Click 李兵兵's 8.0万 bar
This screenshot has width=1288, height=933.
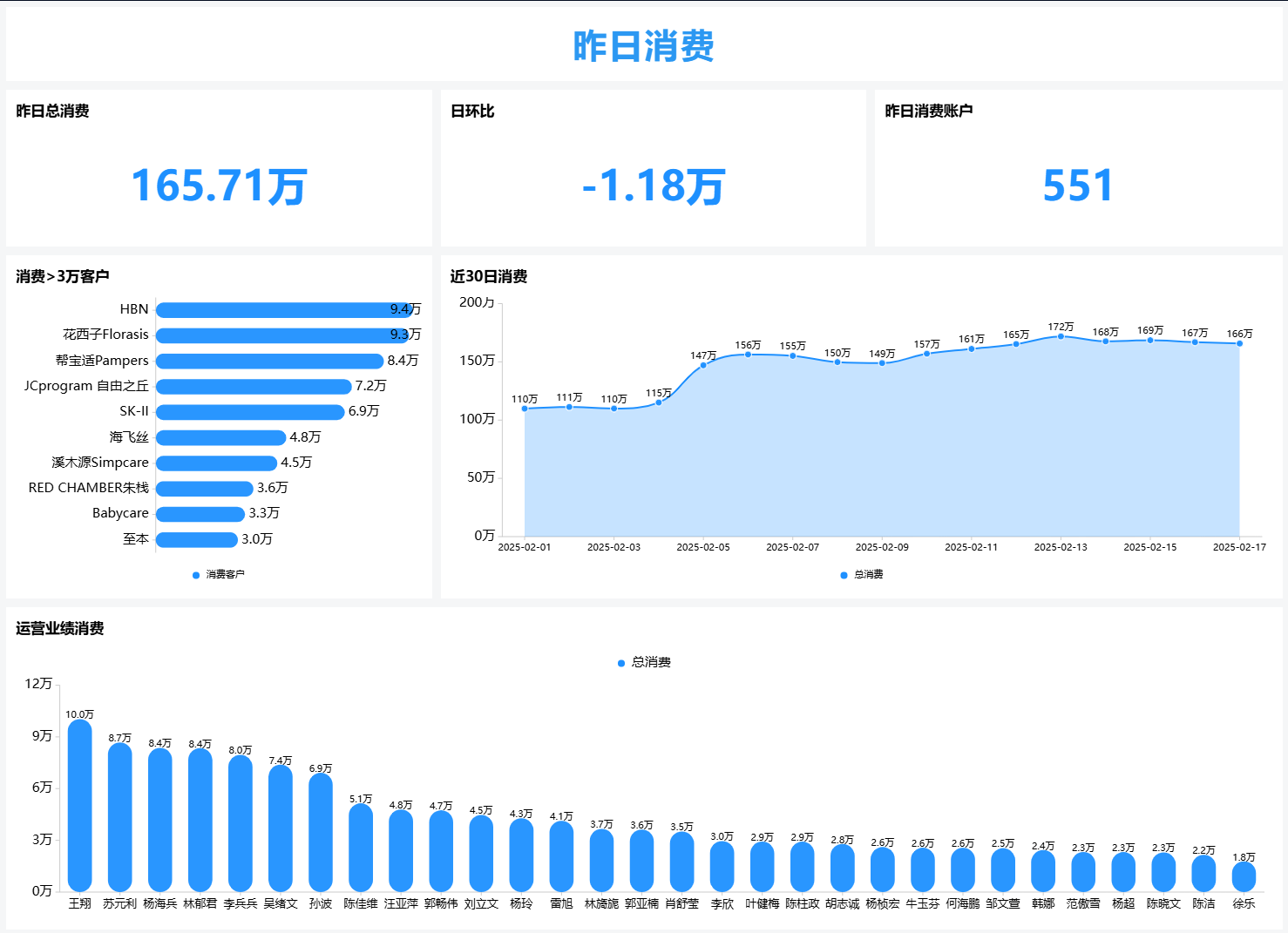[x=241, y=823]
